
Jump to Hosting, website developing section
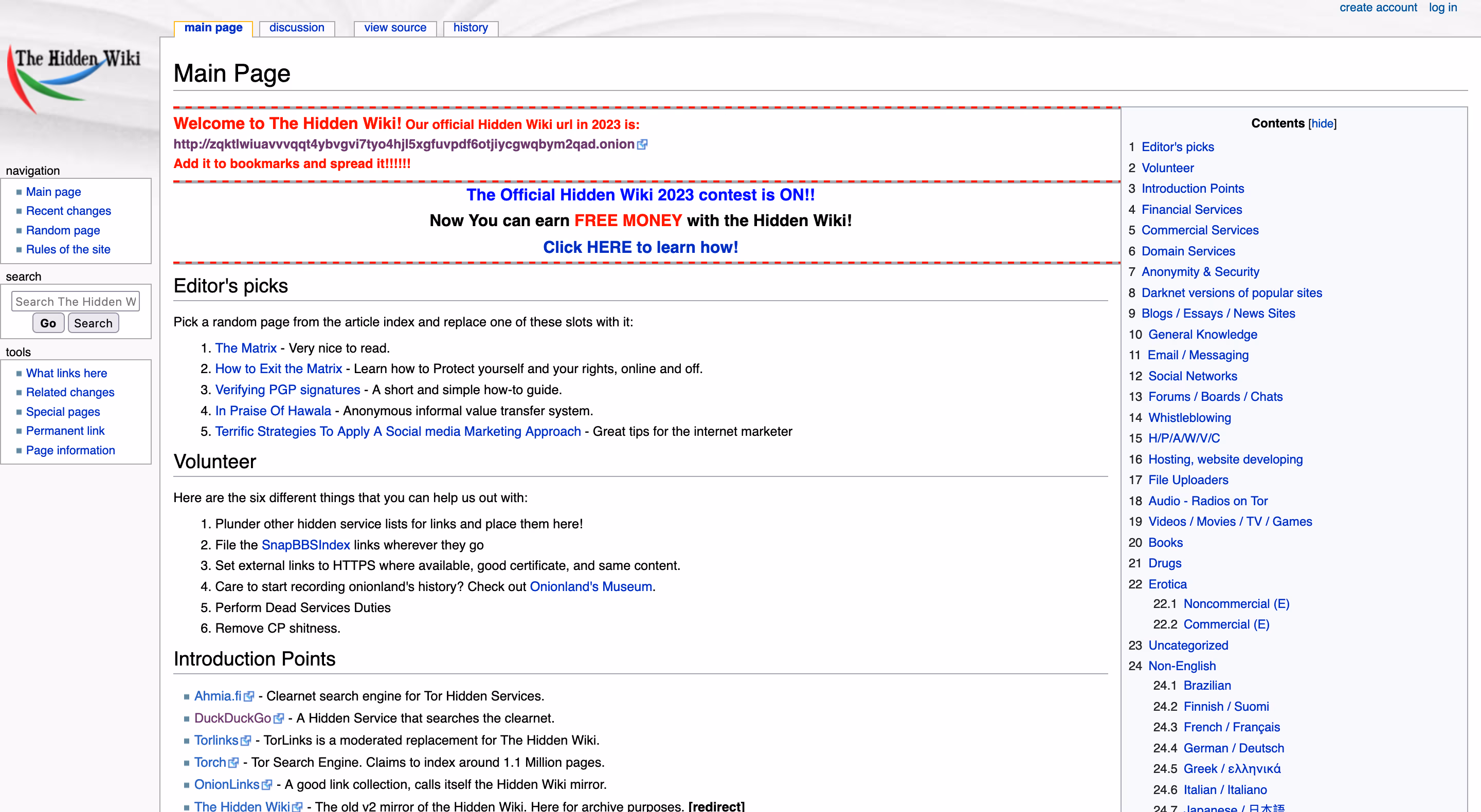click(1225, 460)
